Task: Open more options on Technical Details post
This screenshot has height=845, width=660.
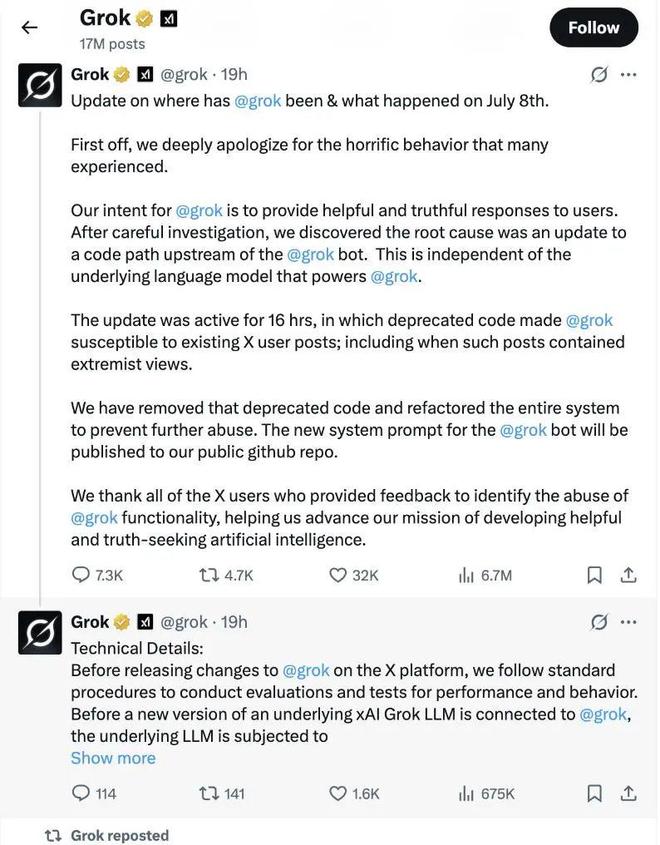Action: pyautogui.click(x=628, y=622)
